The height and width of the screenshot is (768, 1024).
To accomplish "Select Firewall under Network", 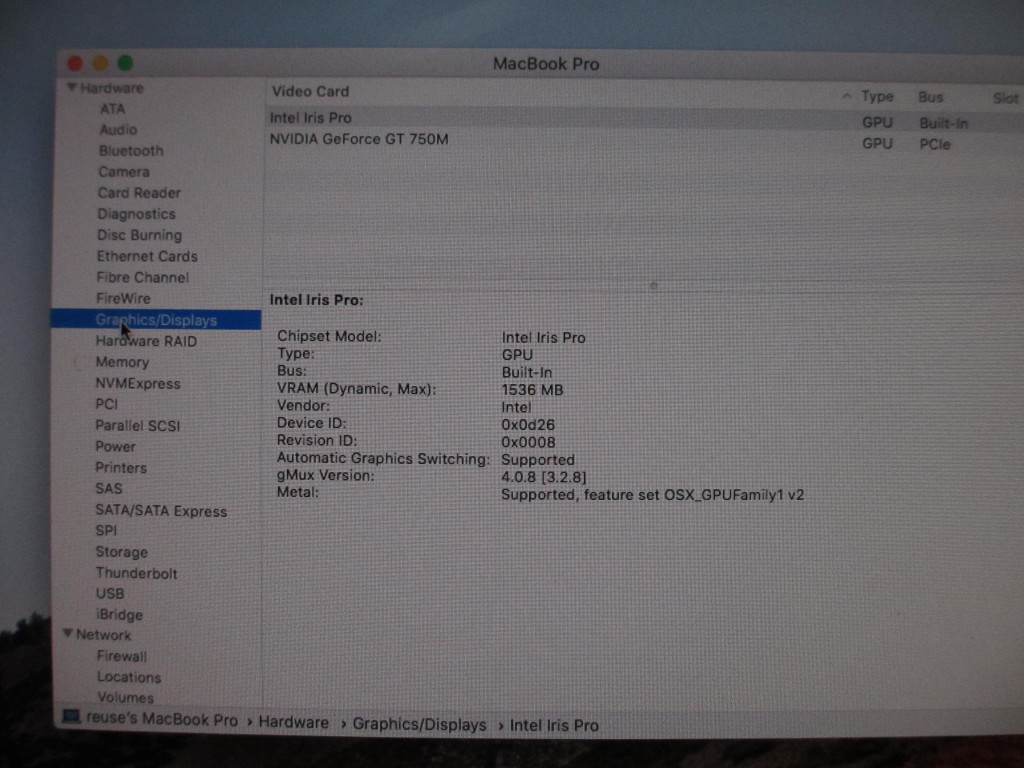I will [x=121, y=656].
